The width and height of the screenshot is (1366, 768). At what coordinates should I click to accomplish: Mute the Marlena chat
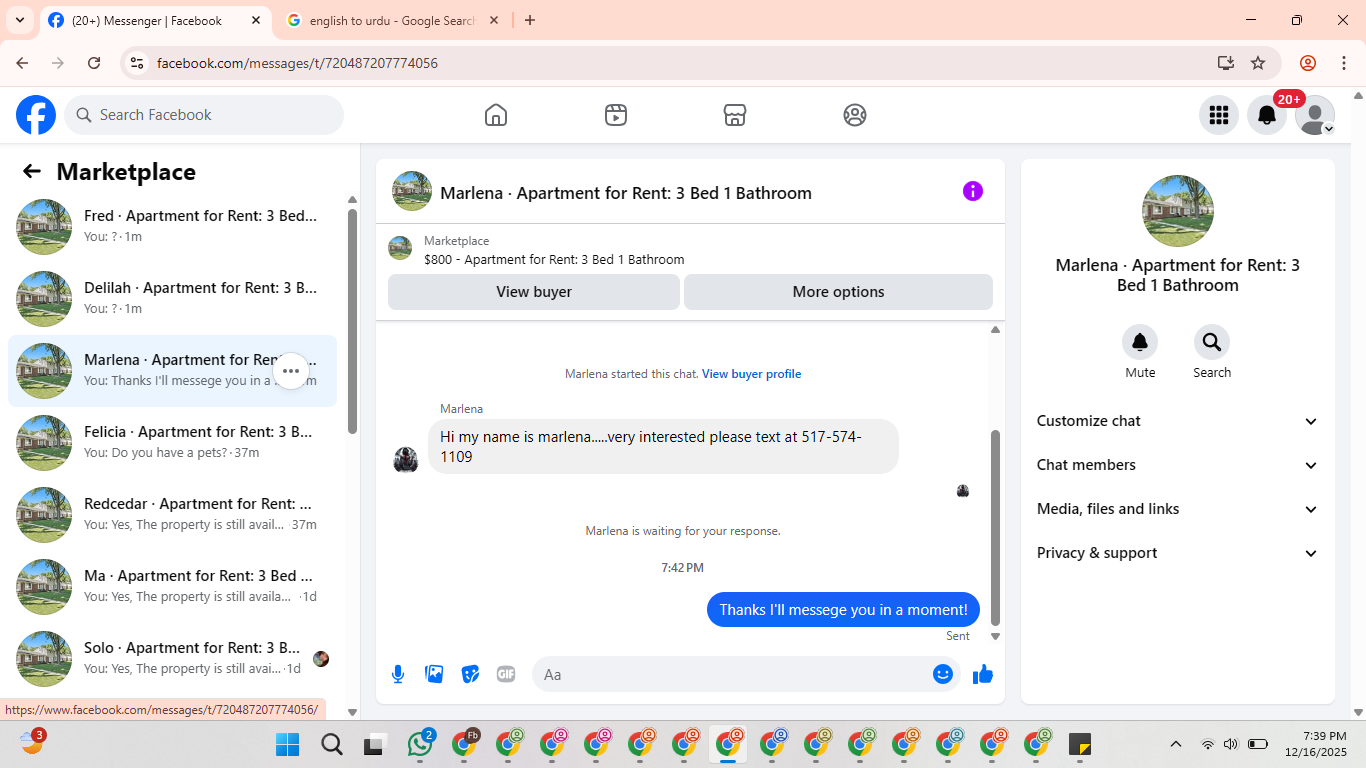[1140, 343]
